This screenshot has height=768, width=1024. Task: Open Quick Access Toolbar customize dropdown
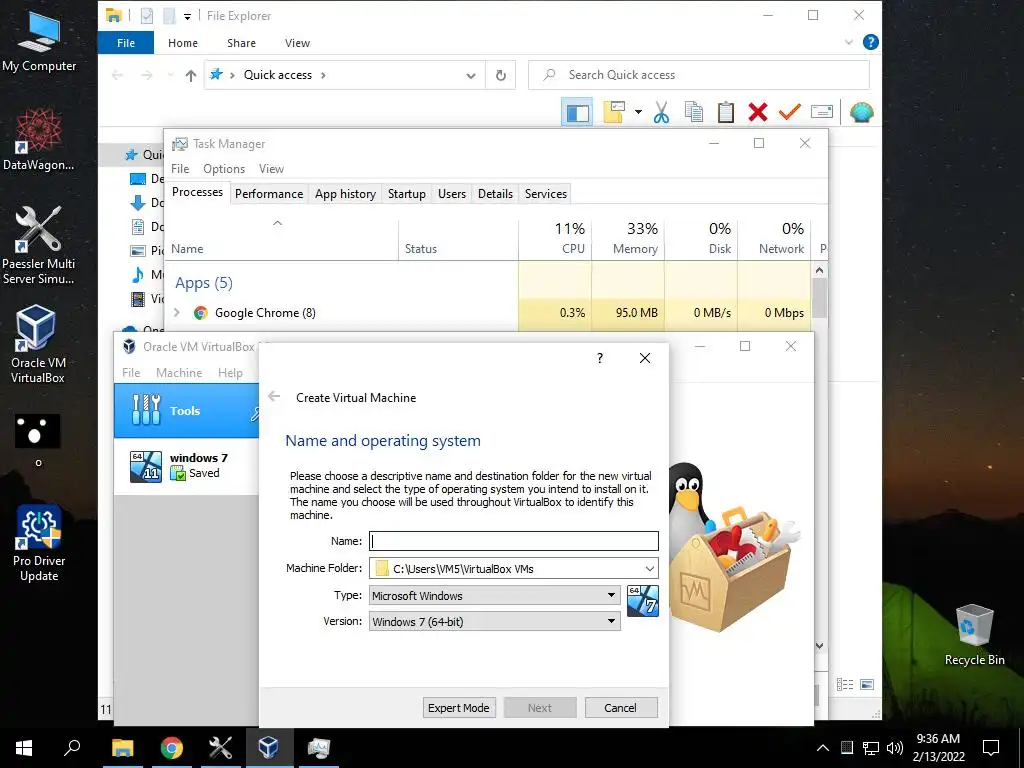[187, 16]
